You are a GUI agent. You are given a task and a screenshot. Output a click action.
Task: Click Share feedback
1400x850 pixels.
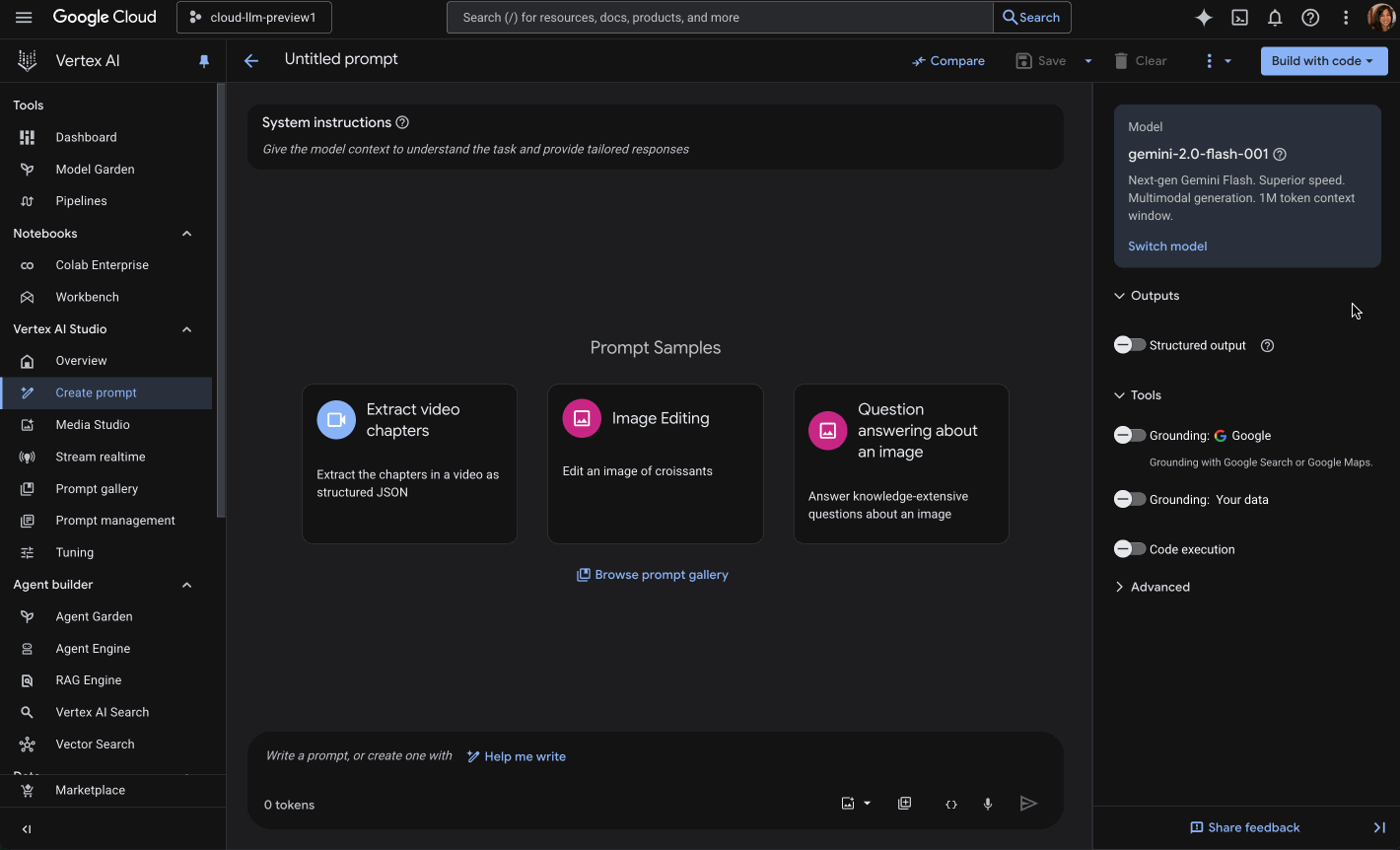[x=1244, y=827]
